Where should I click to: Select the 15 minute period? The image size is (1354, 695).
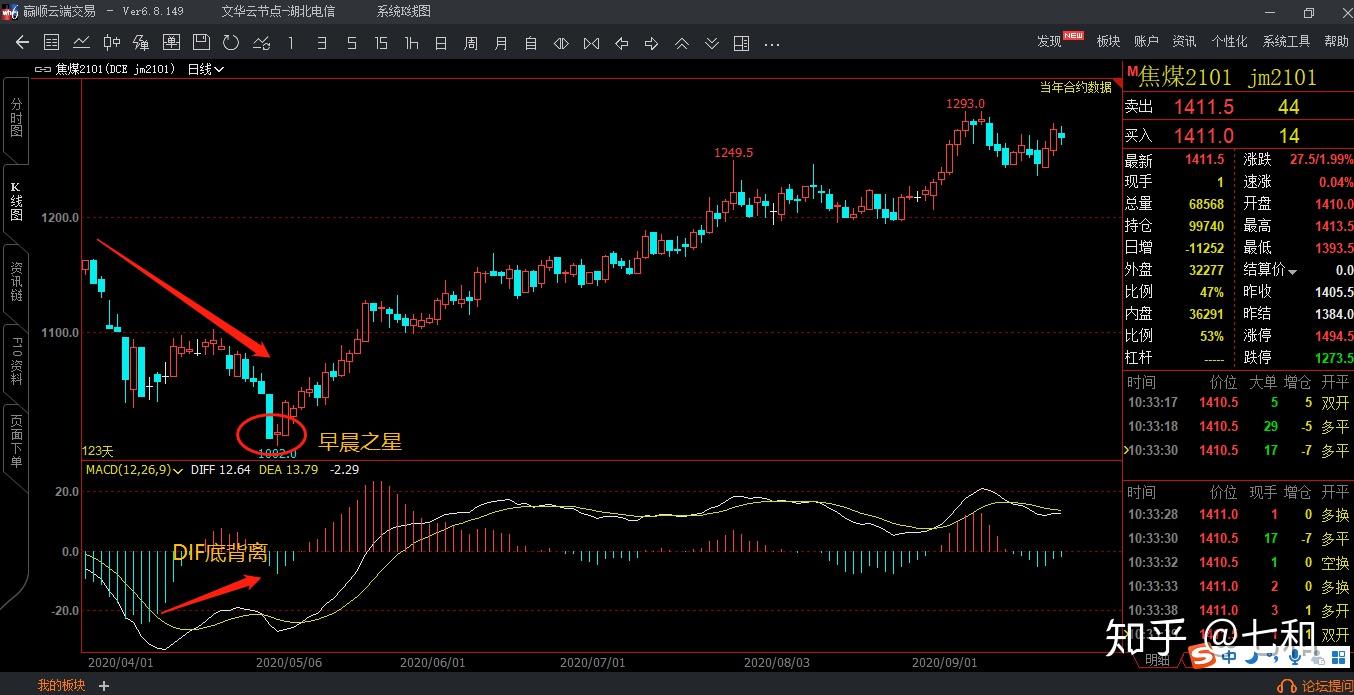381,43
